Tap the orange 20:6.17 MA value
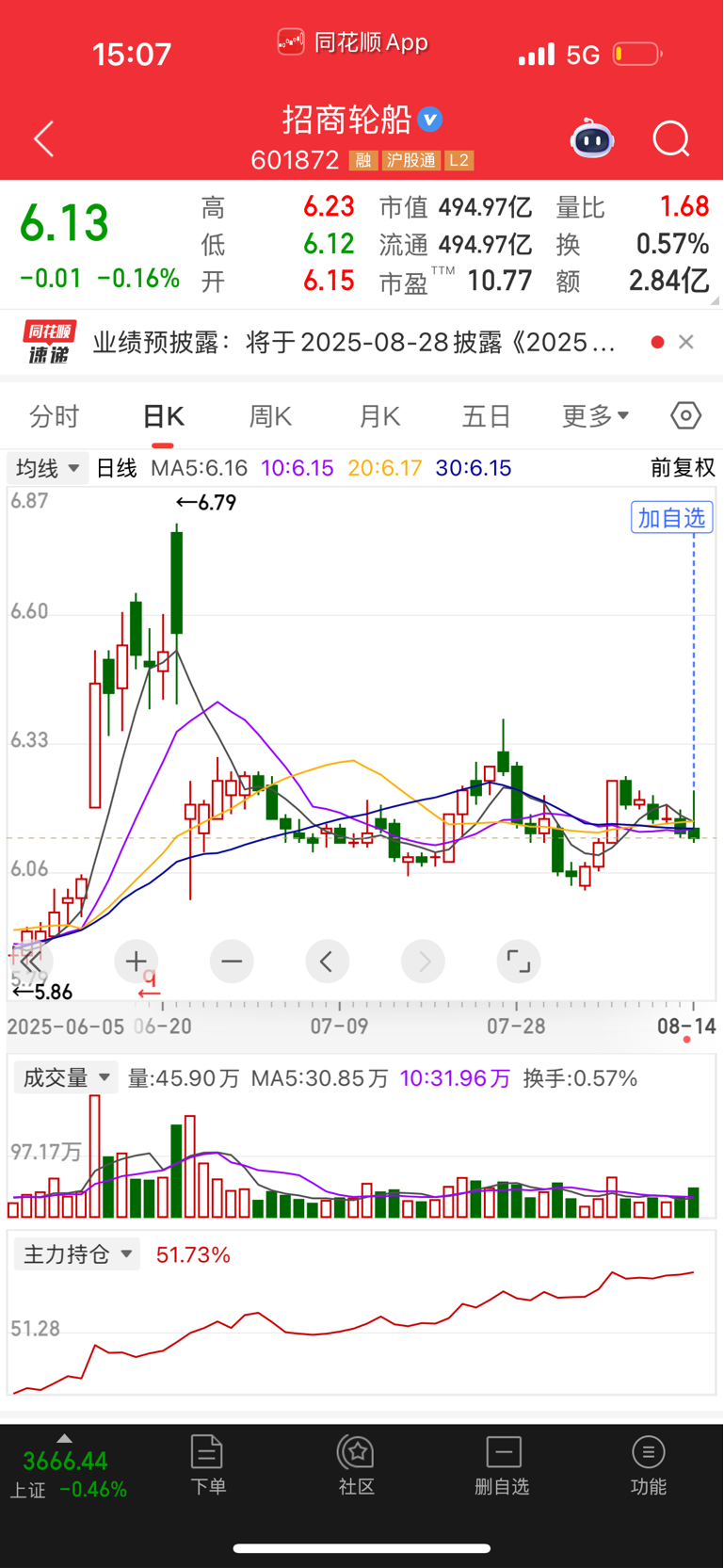The image size is (724, 1568). [x=384, y=468]
